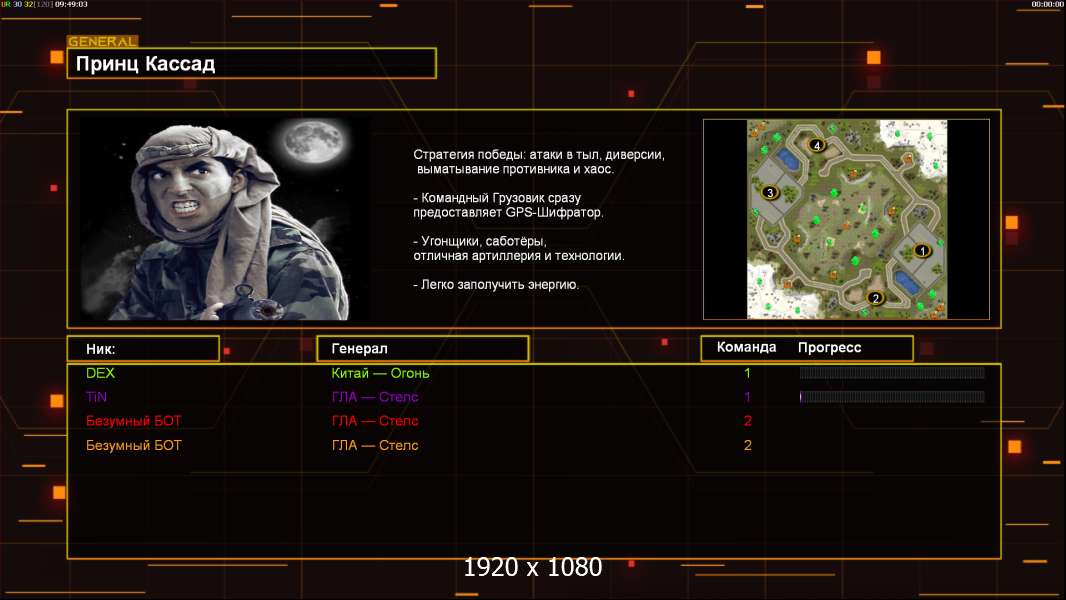Click the map preview thumbnail

pyautogui.click(x=846, y=219)
